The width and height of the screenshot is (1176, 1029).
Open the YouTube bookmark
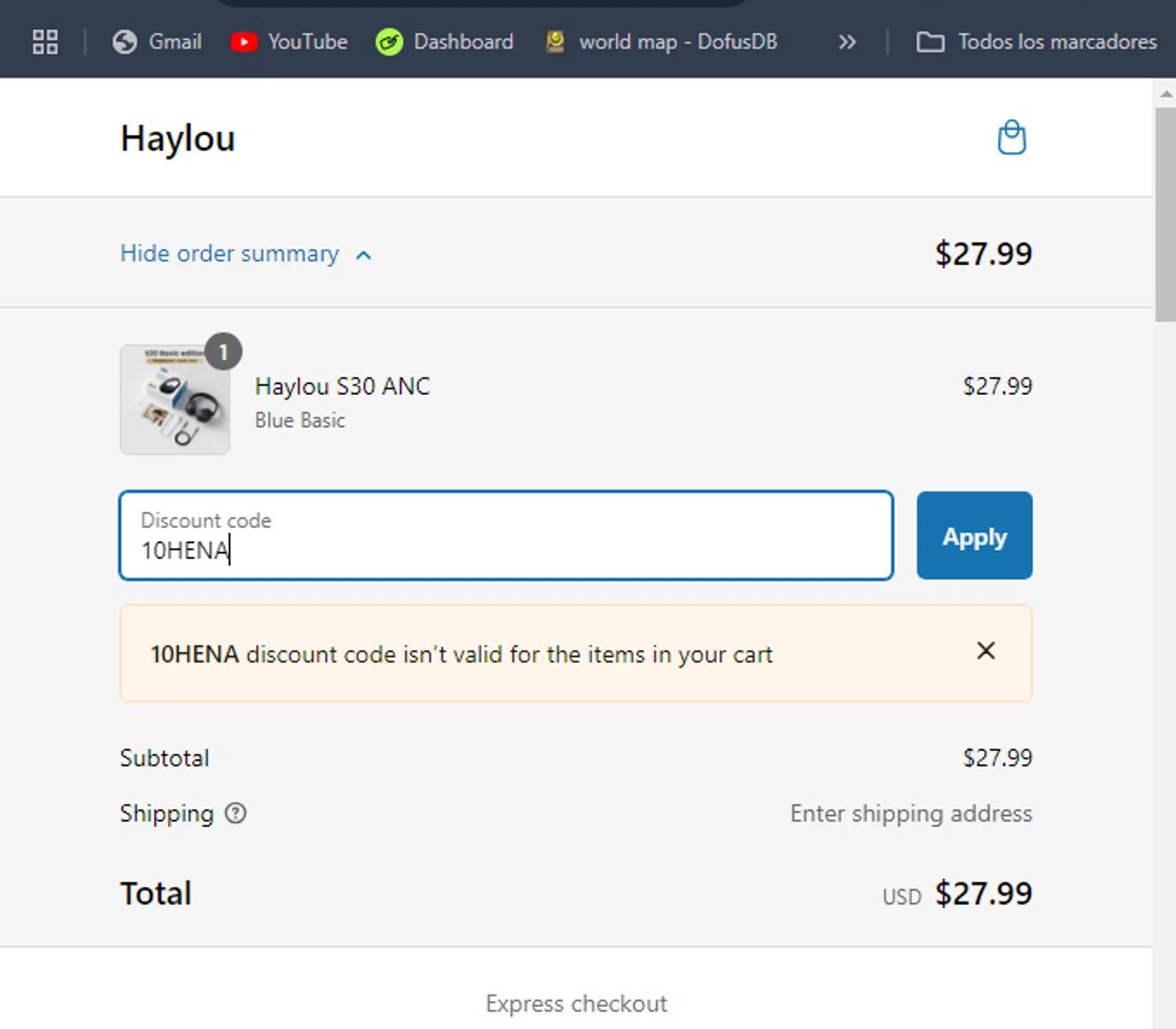coord(289,42)
